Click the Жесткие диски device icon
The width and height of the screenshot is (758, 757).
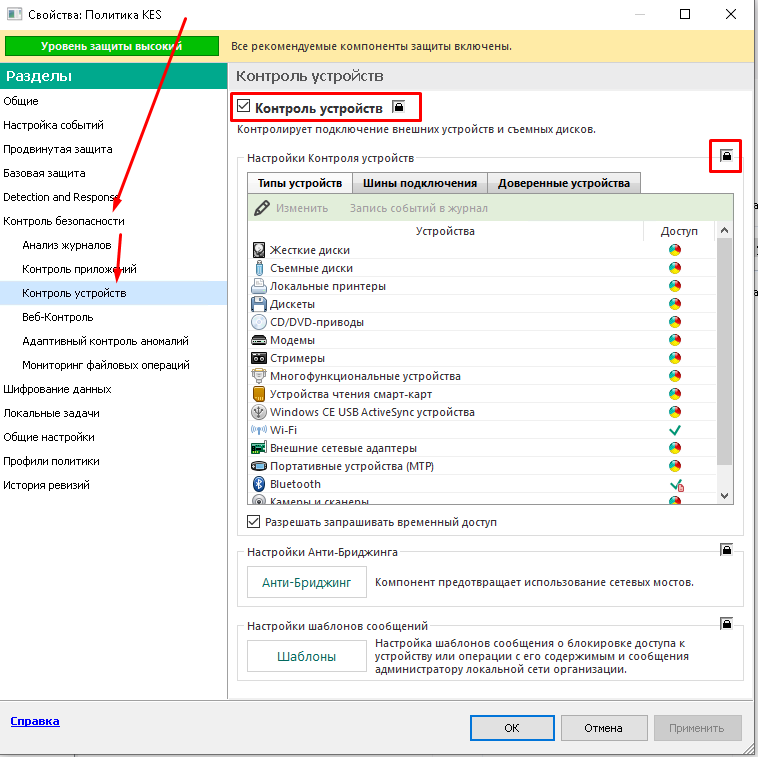pos(259,250)
